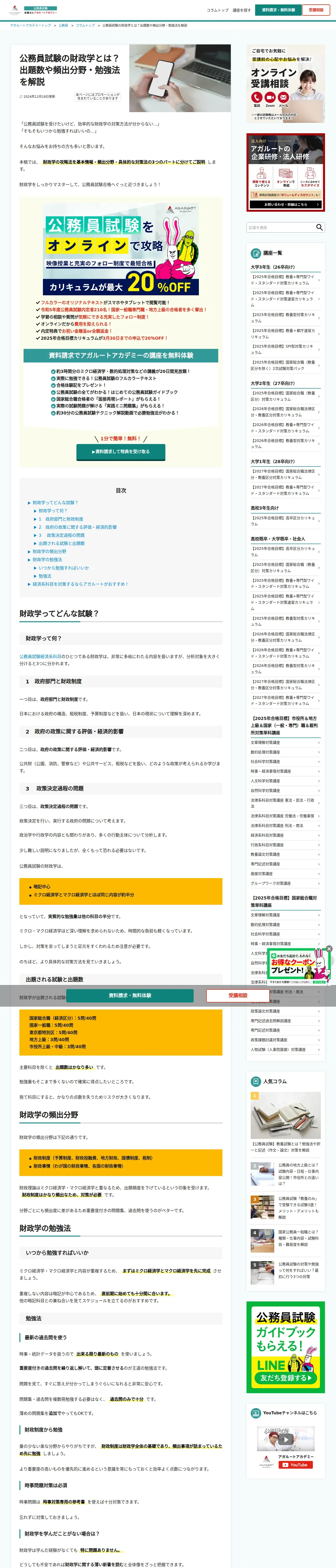This screenshot has height=1568, width=336.
Task: Select TOC entry 1 政府部門と財政制度
Action: pyautogui.click(x=61, y=519)
